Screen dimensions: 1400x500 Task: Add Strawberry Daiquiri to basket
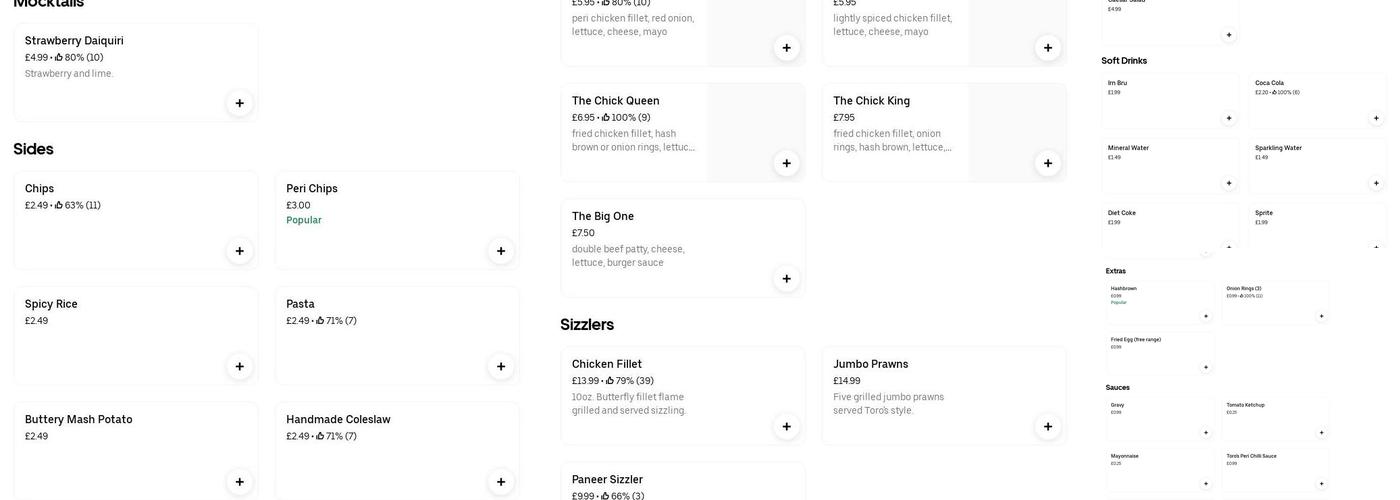pos(240,103)
